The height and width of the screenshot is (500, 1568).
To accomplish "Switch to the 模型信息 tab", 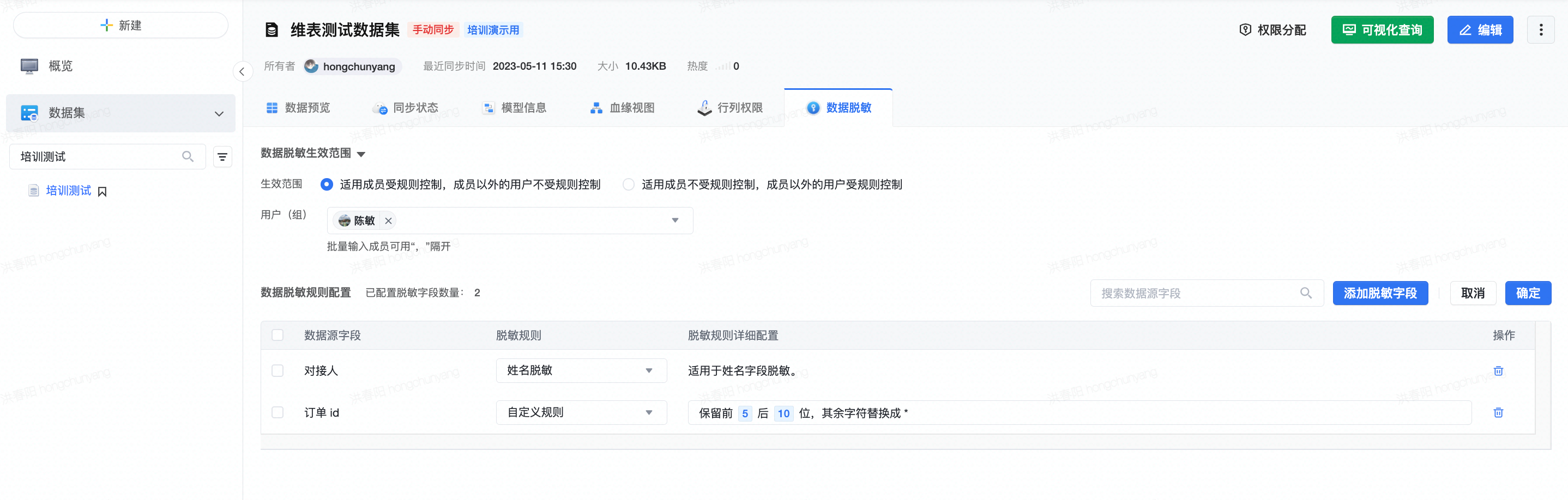I will pyautogui.click(x=514, y=108).
